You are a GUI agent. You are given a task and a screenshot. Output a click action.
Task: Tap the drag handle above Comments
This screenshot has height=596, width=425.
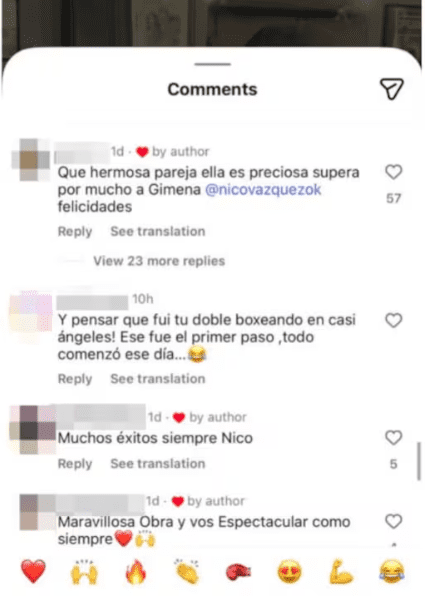(212, 64)
